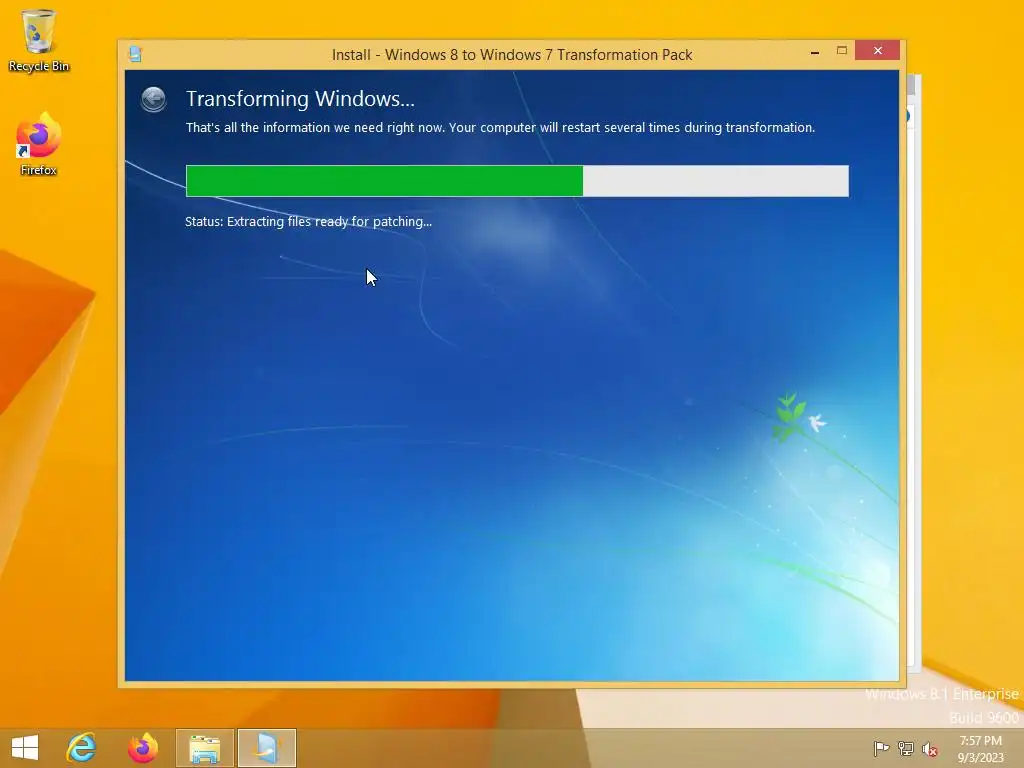Open the Windows Start button
Viewport: 1024px width, 768px height.
pyautogui.click(x=25, y=748)
